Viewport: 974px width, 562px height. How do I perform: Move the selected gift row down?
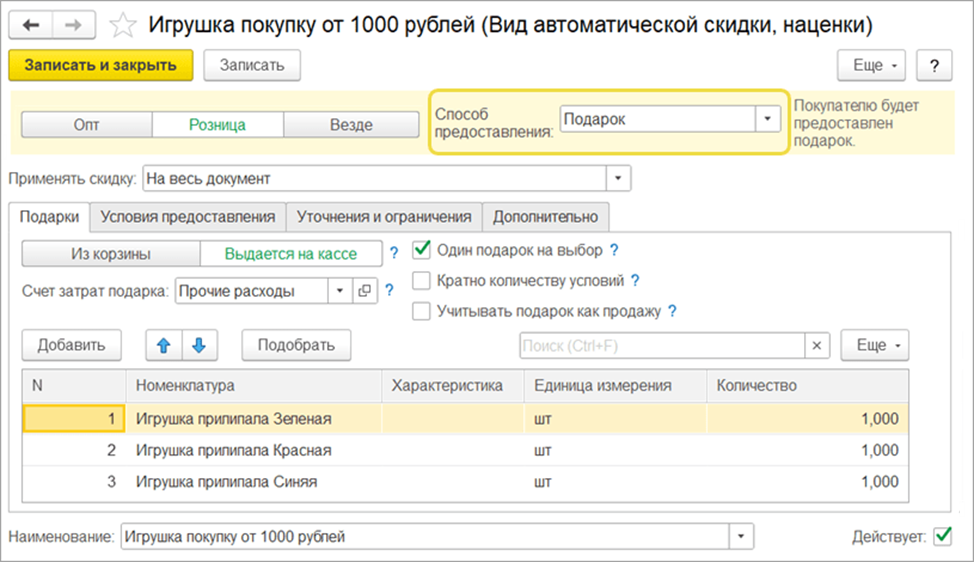click(199, 345)
